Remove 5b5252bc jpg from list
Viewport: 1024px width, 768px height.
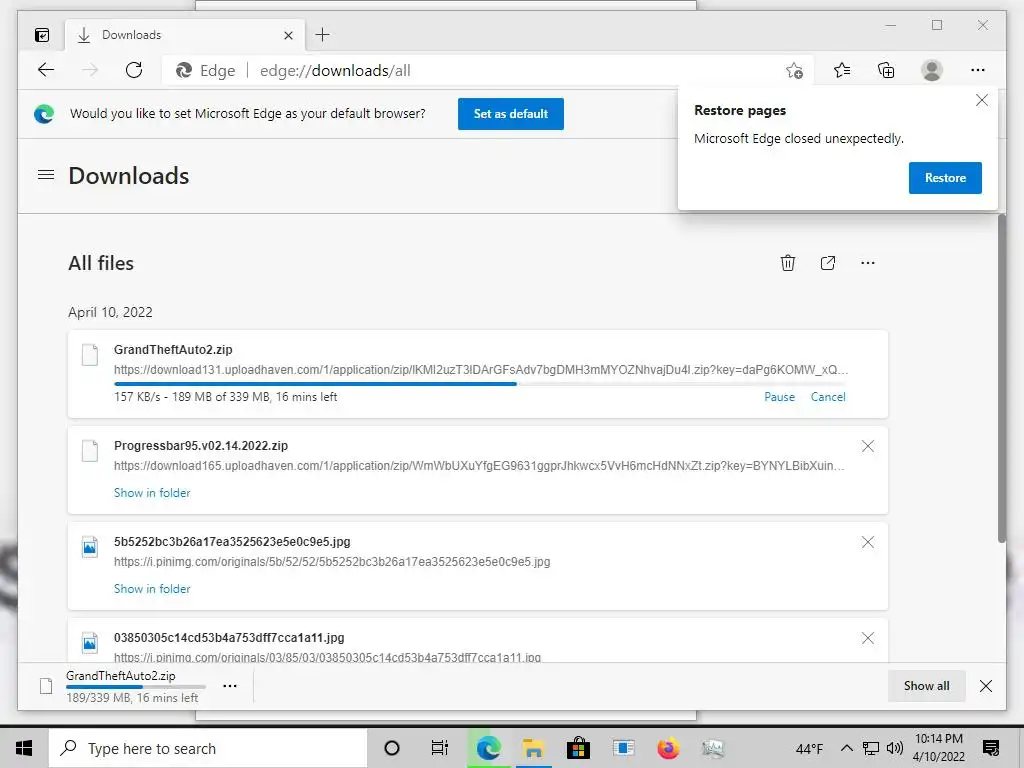867,542
